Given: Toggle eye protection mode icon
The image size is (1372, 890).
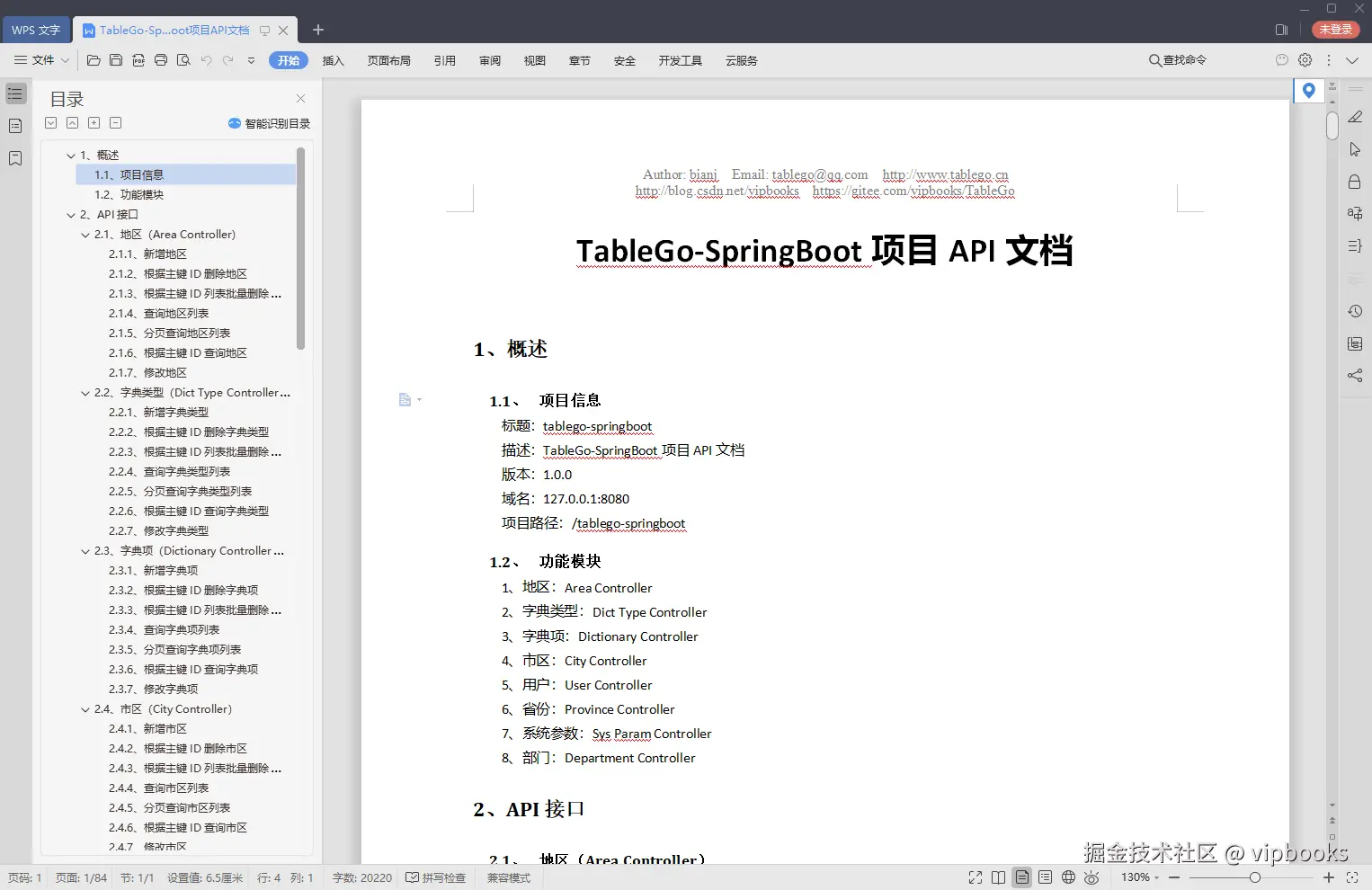Looking at the screenshot, I should pos(1091,877).
